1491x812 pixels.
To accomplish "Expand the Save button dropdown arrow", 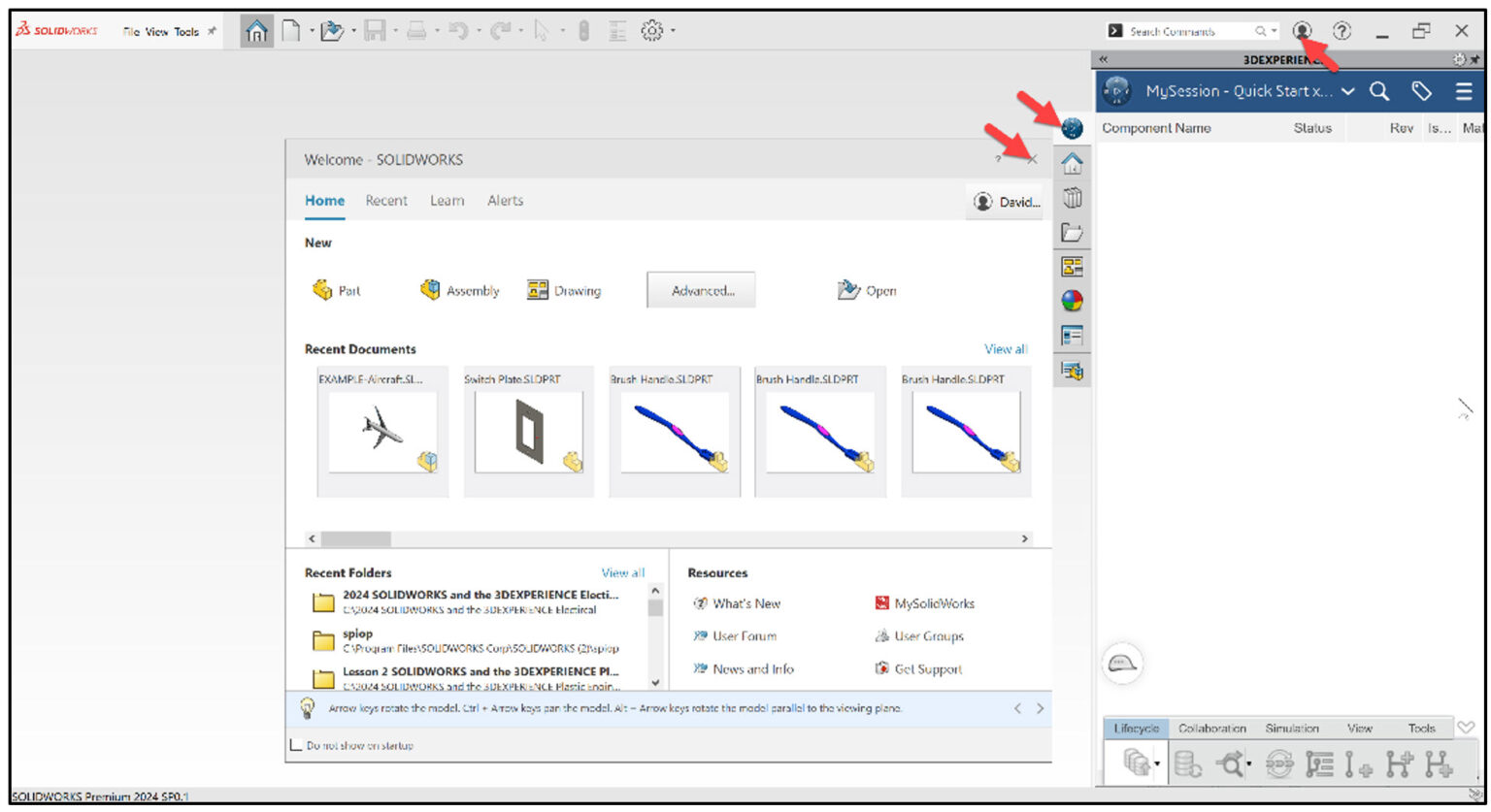I will 397,30.
